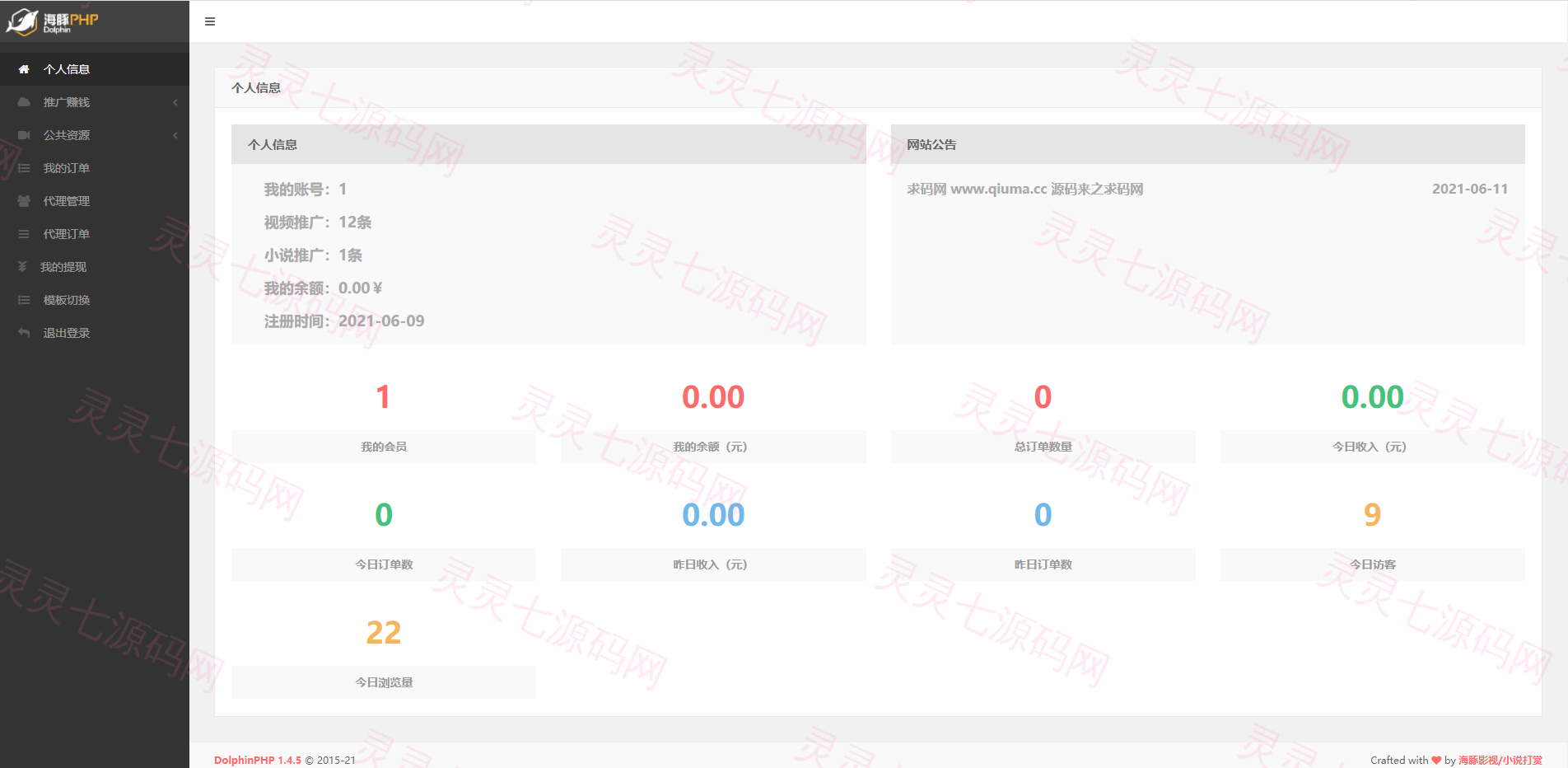Viewport: 1568px width, 768px height.
Task: Click the announcement date 2021-06-11
Action: (1470, 189)
